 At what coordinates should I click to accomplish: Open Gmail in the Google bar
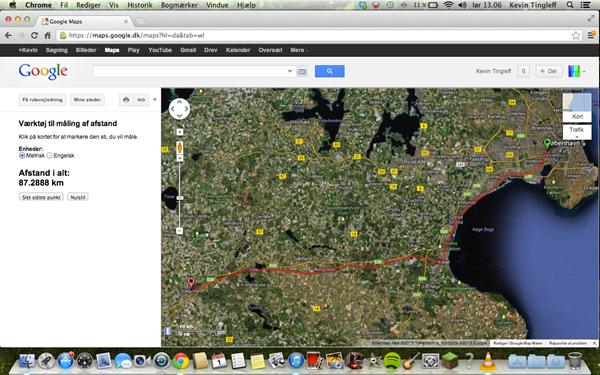pyautogui.click(x=188, y=50)
